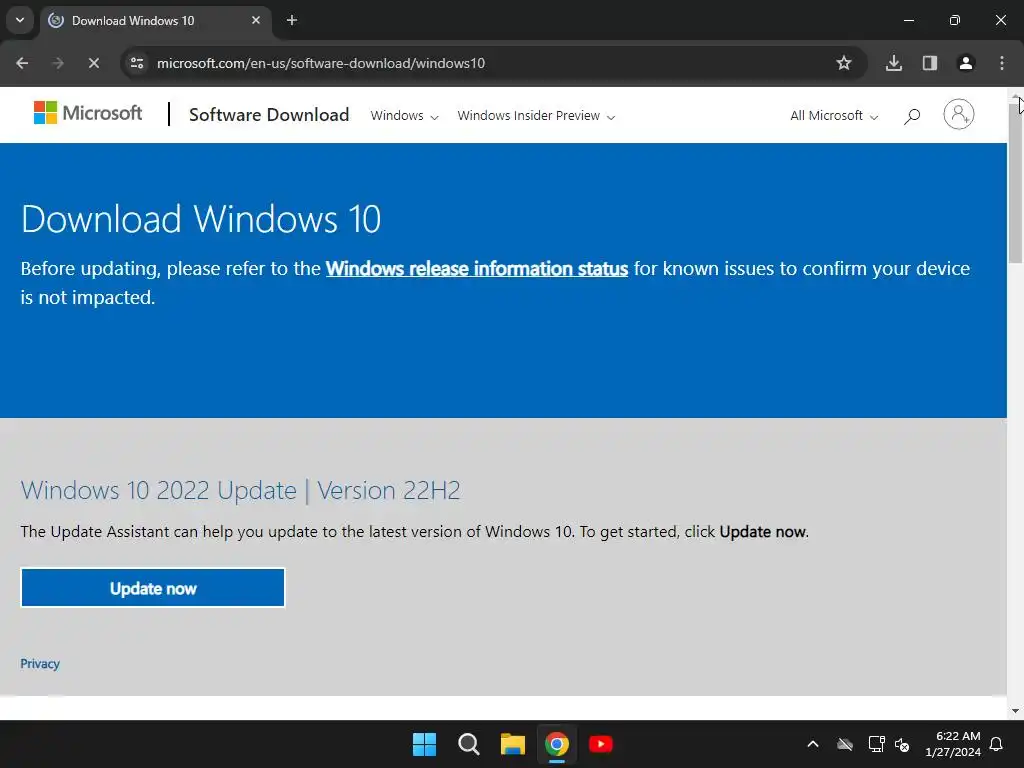
Task: Open Chrome downloads icon
Action: coord(893,63)
